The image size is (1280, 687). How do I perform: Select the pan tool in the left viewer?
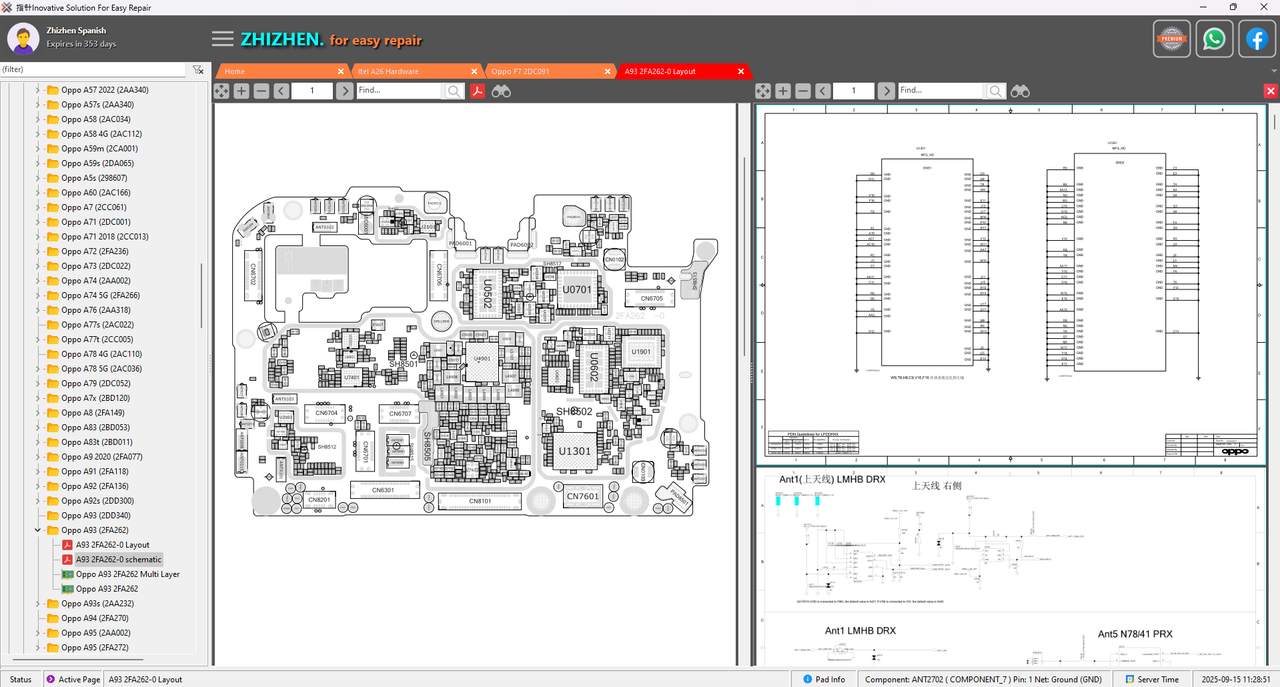[221, 91]
